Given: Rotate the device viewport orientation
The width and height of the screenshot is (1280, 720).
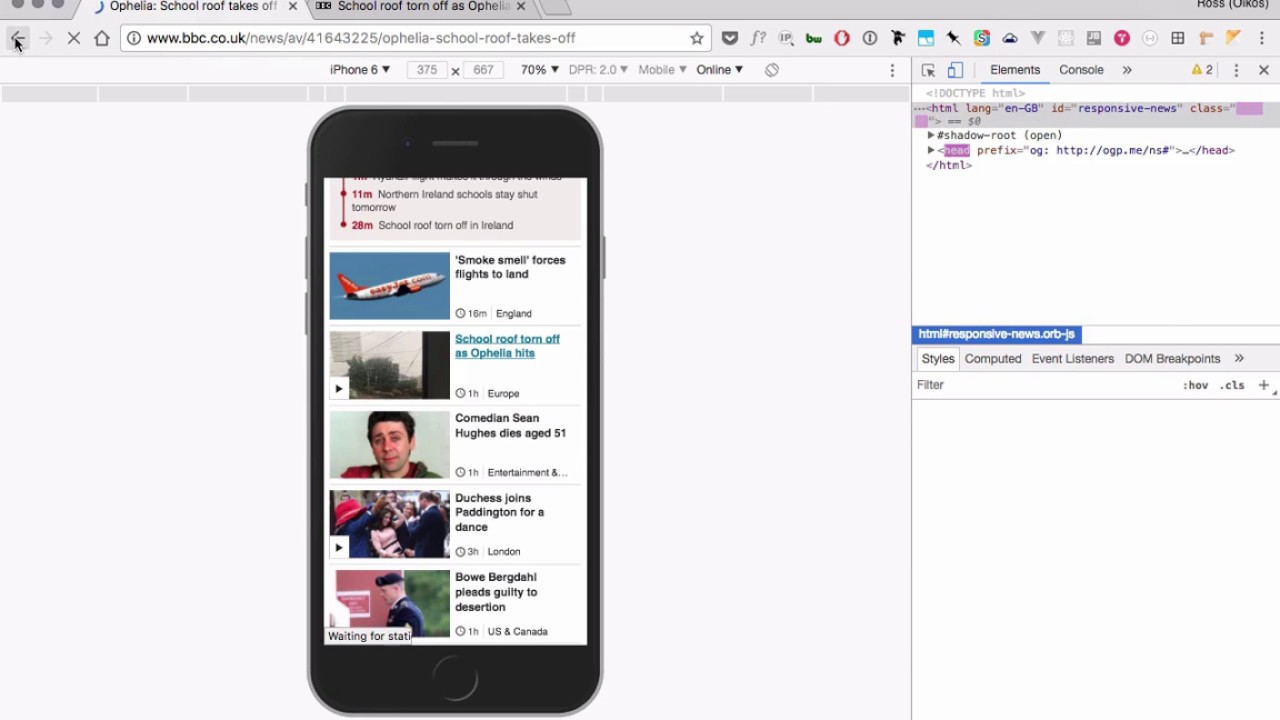Looking at the screenshot, I should 772,70.
